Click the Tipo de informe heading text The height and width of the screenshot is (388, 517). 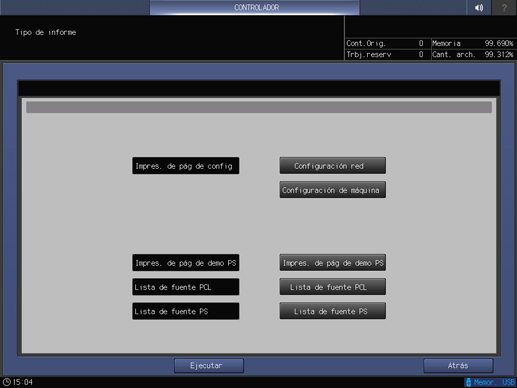[46, 32]
